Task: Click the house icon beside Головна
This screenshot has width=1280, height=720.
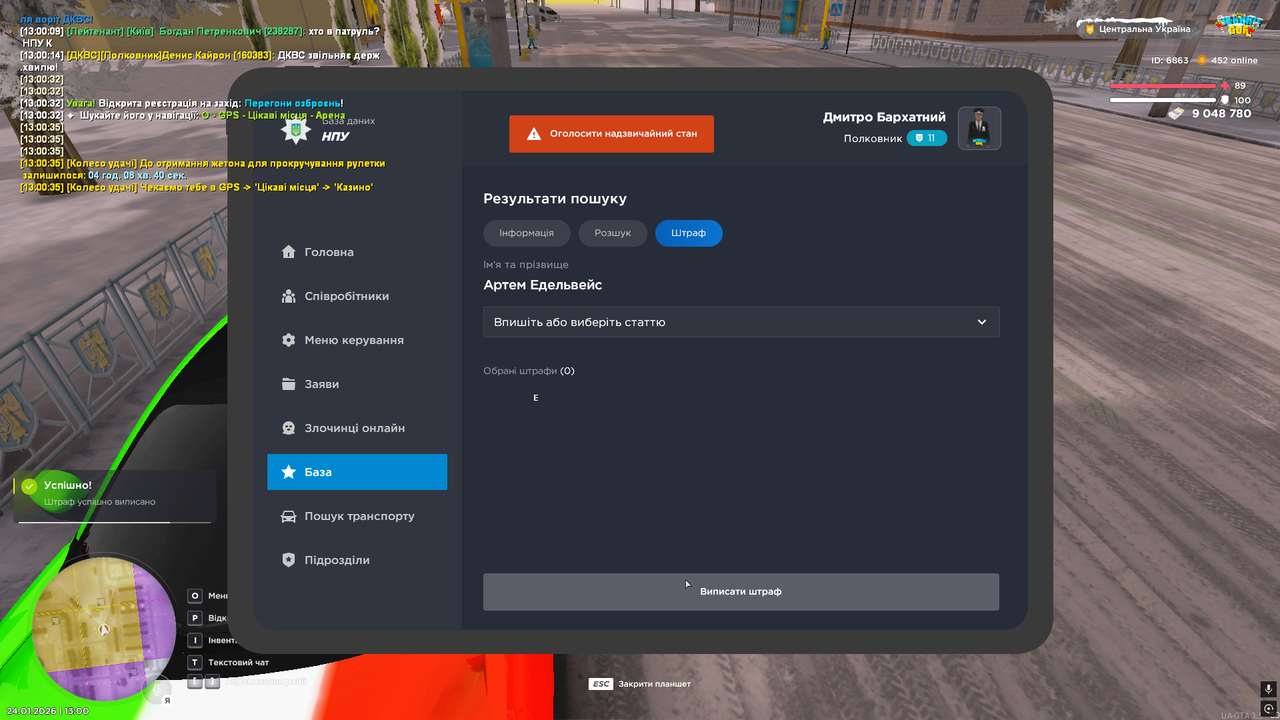Action: tap(288, 252)
